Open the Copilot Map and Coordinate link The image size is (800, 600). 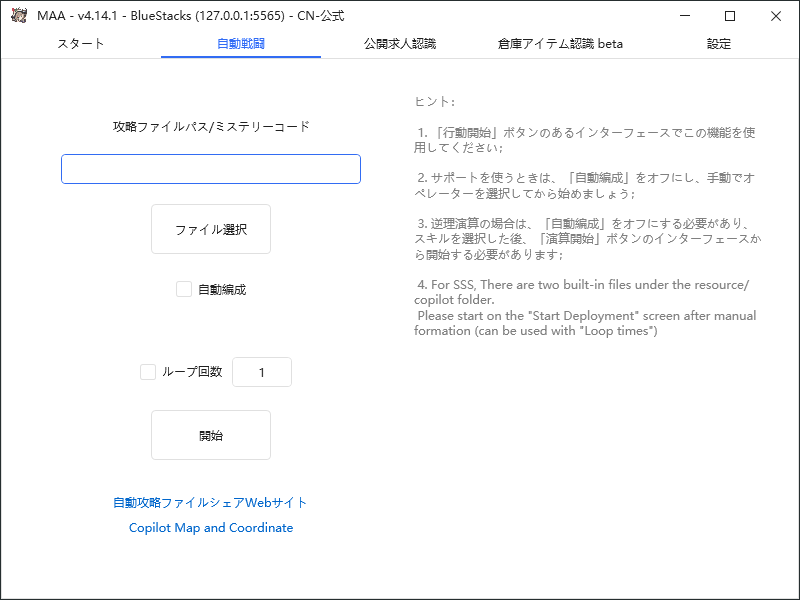point(211,528)
